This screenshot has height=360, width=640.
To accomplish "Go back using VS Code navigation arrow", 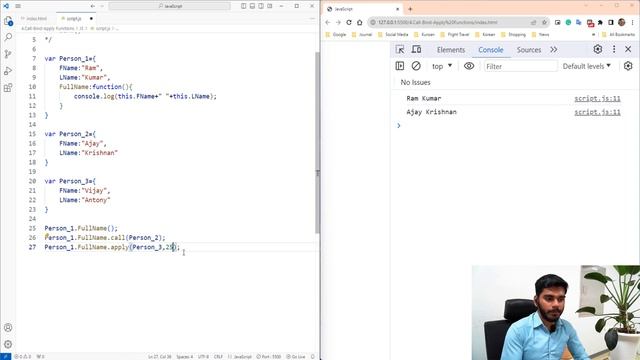I will pos(93,6).
